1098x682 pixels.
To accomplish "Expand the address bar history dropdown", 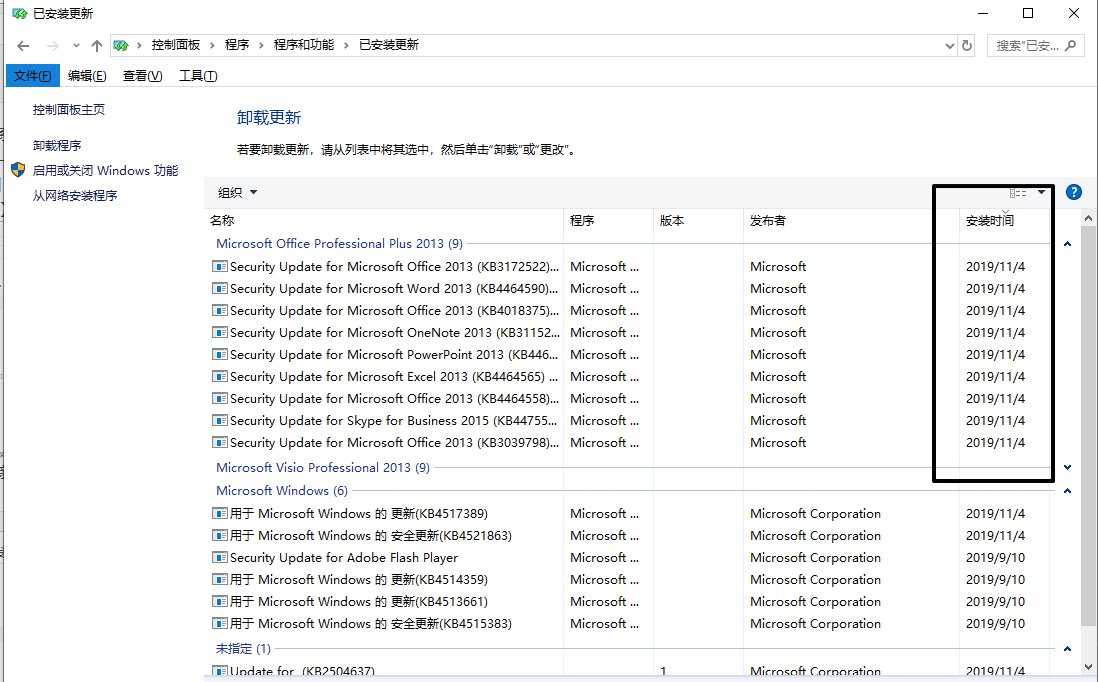I will point(950,46).
